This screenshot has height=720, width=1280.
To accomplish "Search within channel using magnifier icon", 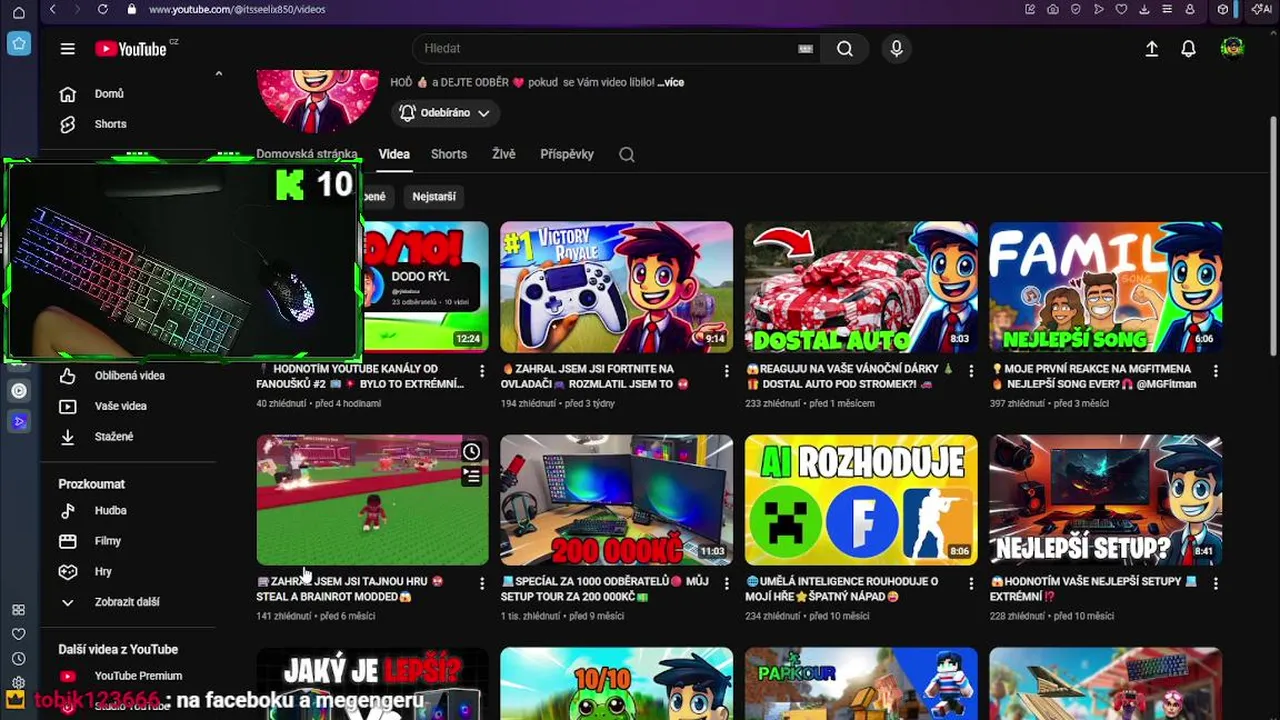I will click(x=627, y=154).
